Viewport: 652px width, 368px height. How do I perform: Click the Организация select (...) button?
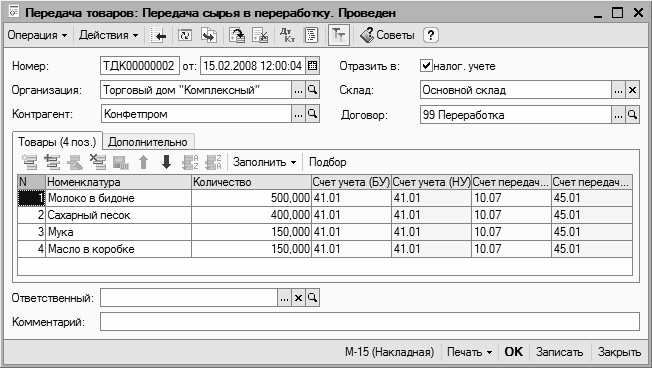click(x=298, y=90)
